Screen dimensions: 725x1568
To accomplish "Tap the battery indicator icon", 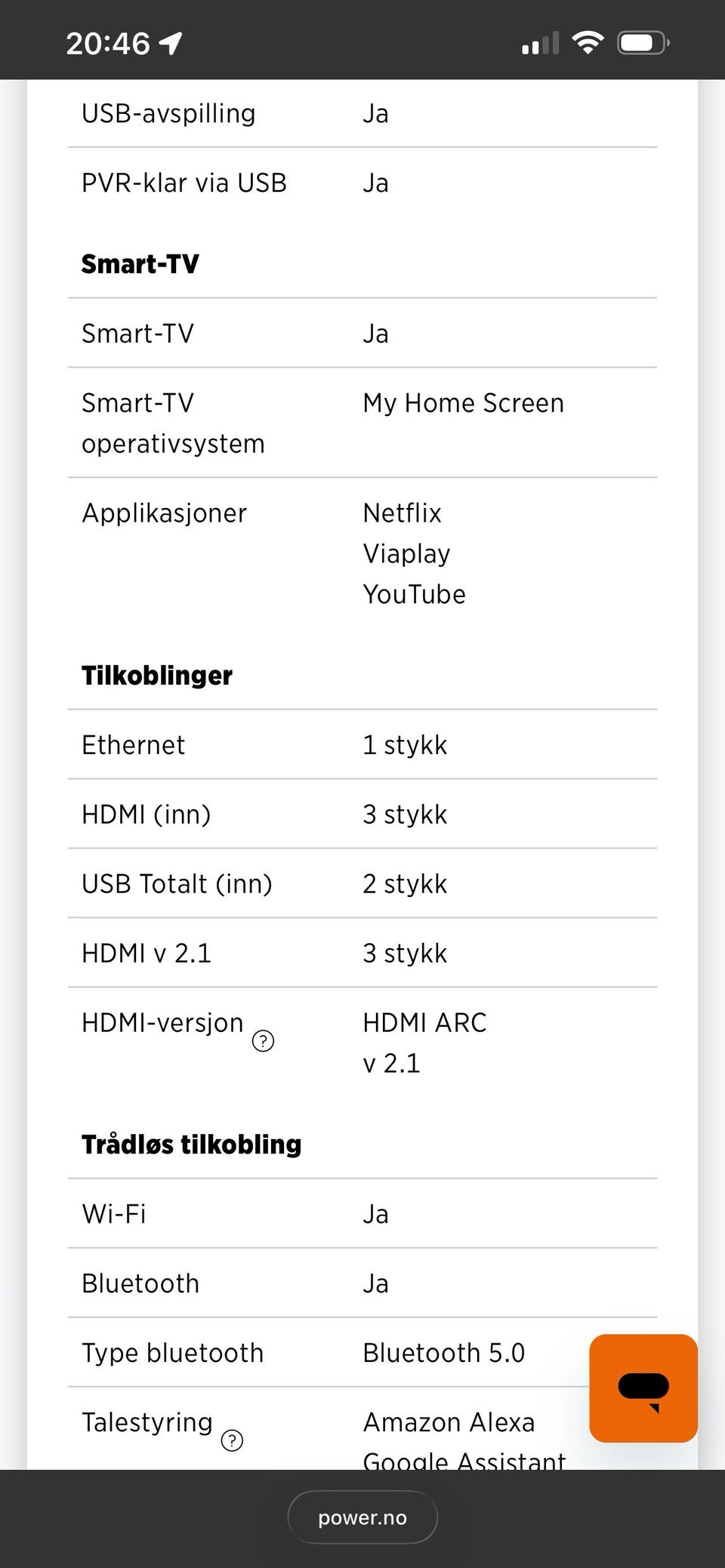I will (x=643, y=43).
